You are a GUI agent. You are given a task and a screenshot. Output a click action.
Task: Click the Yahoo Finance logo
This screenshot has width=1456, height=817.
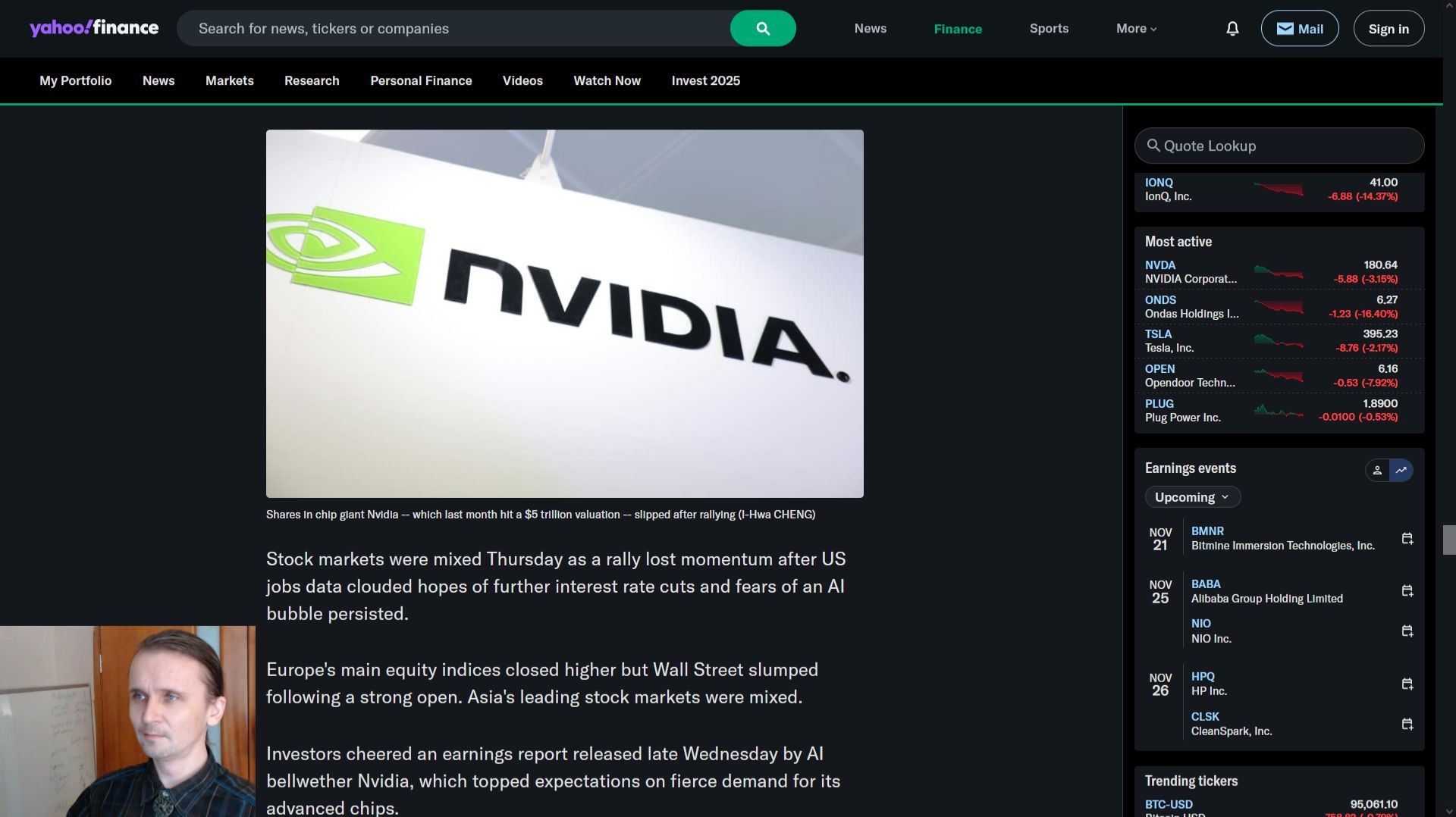(x=94, y=28)
